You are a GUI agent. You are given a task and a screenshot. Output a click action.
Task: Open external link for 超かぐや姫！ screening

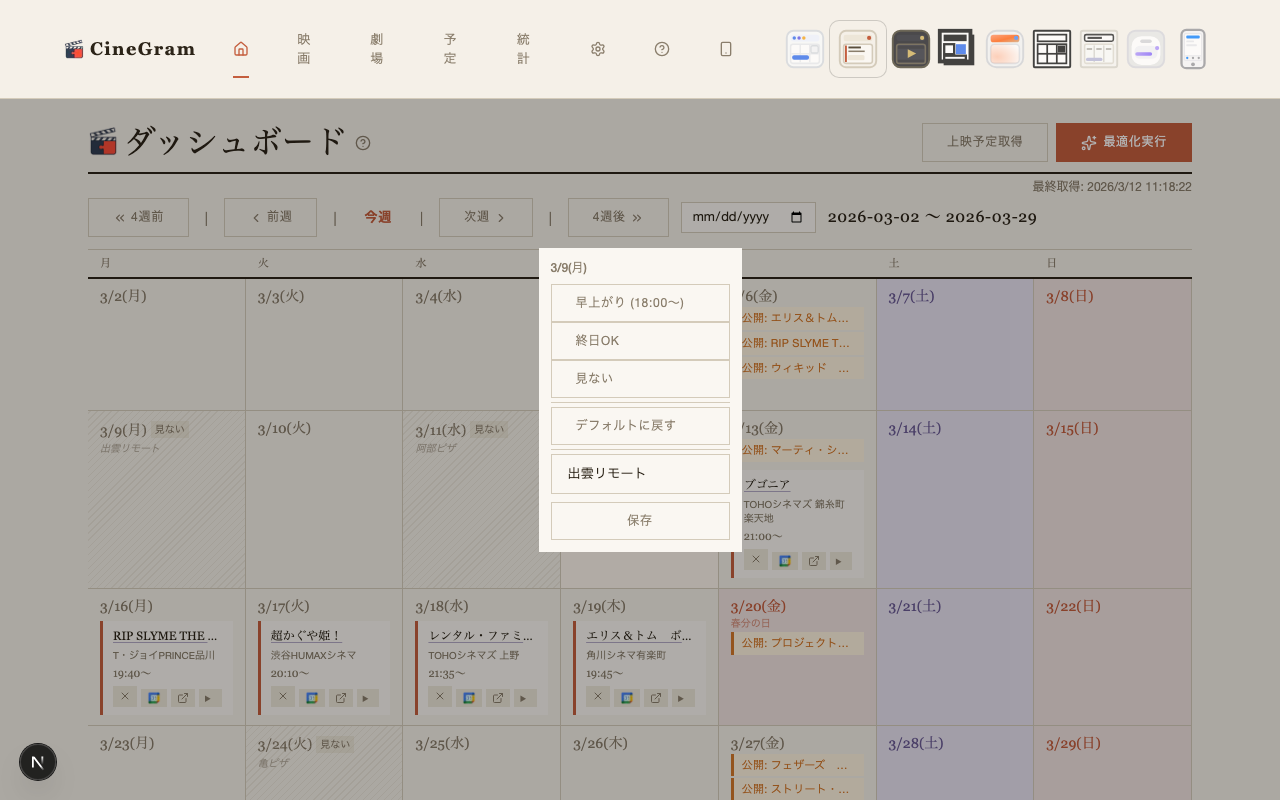(340, 698)
